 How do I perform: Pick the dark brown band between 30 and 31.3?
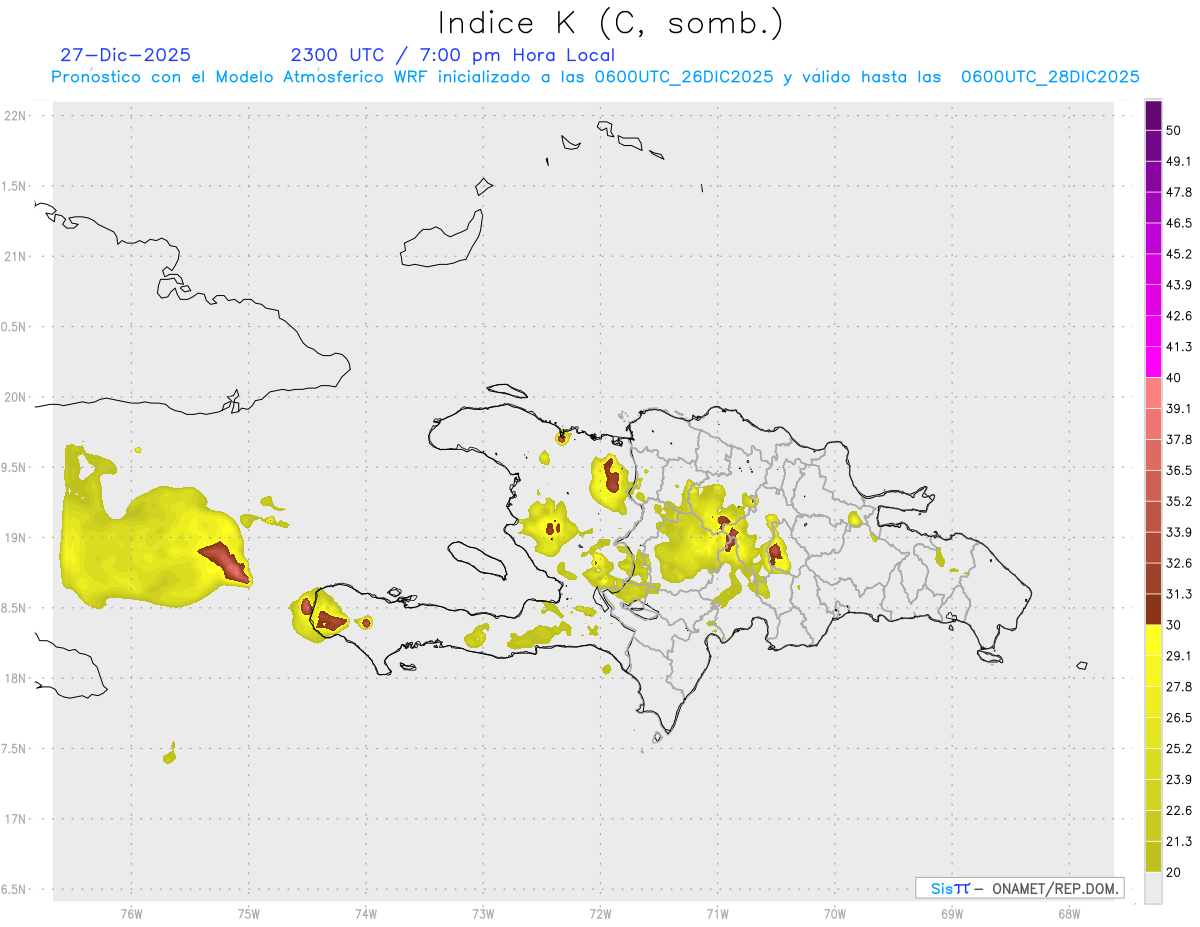(x=1153, y=609)
